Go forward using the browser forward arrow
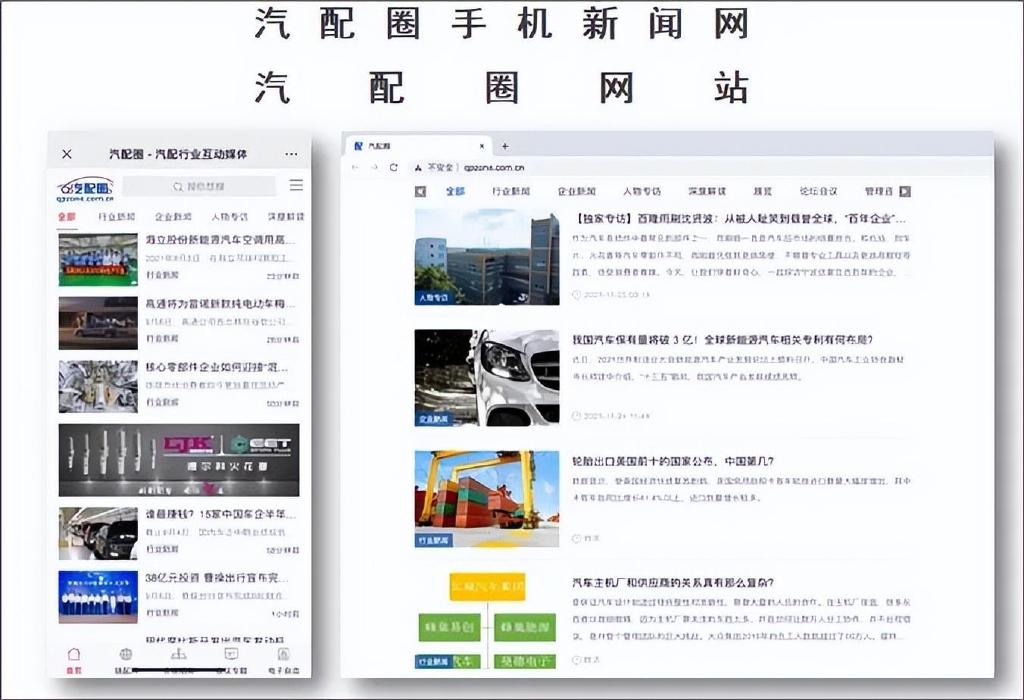Image resolution: width=1024 pixels, height=700 pixels. tap(374, 167)
